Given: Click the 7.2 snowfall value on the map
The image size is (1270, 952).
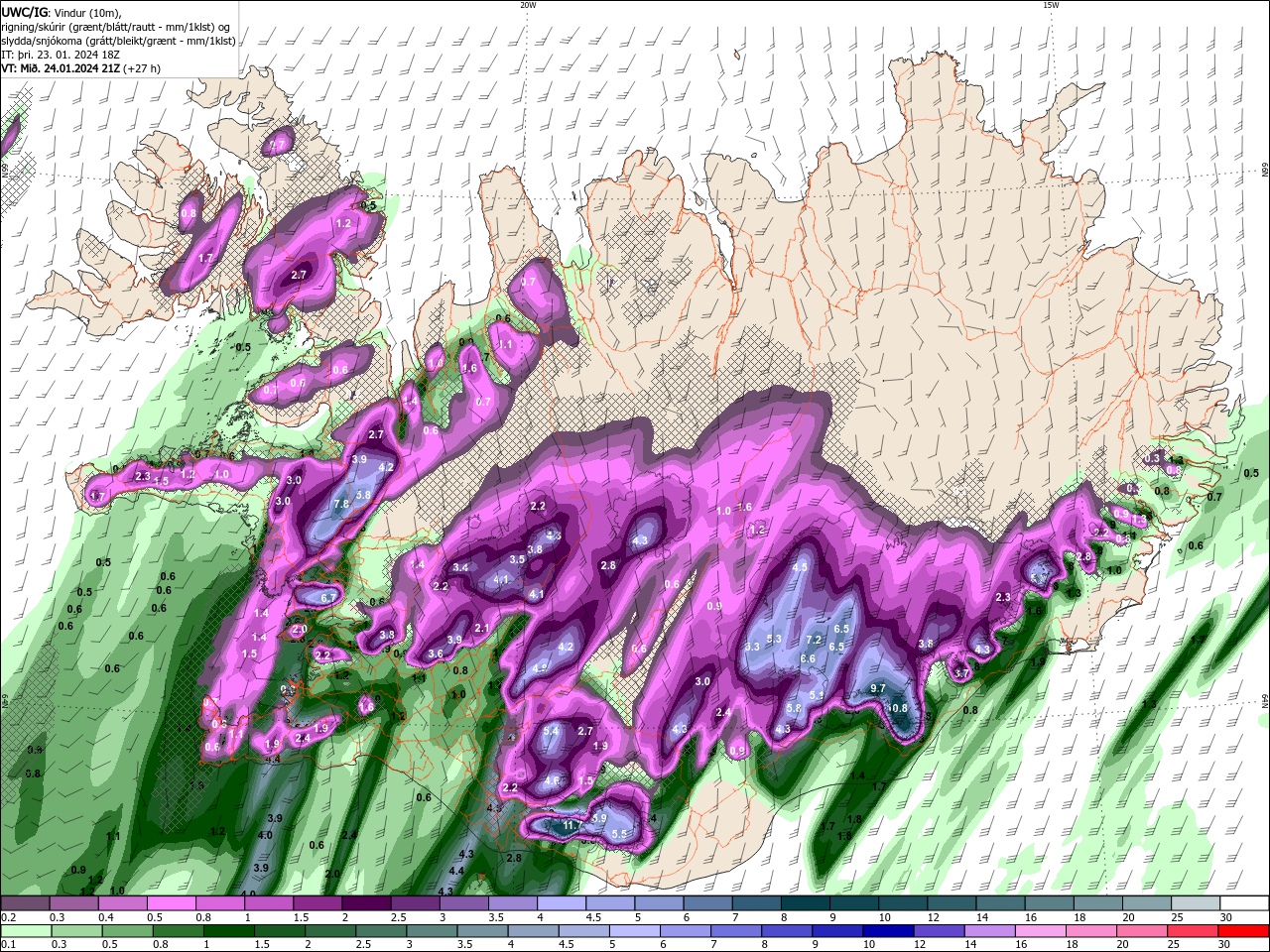Looking at the screenshot, I should [815, 640].
